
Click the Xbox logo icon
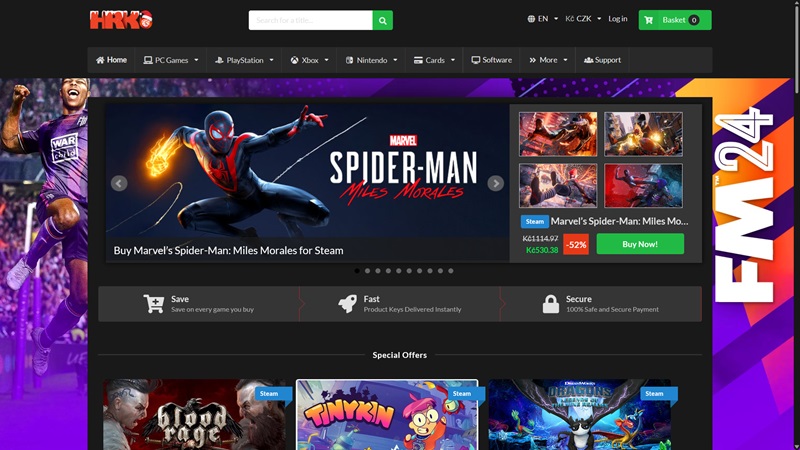click(294, 60)
